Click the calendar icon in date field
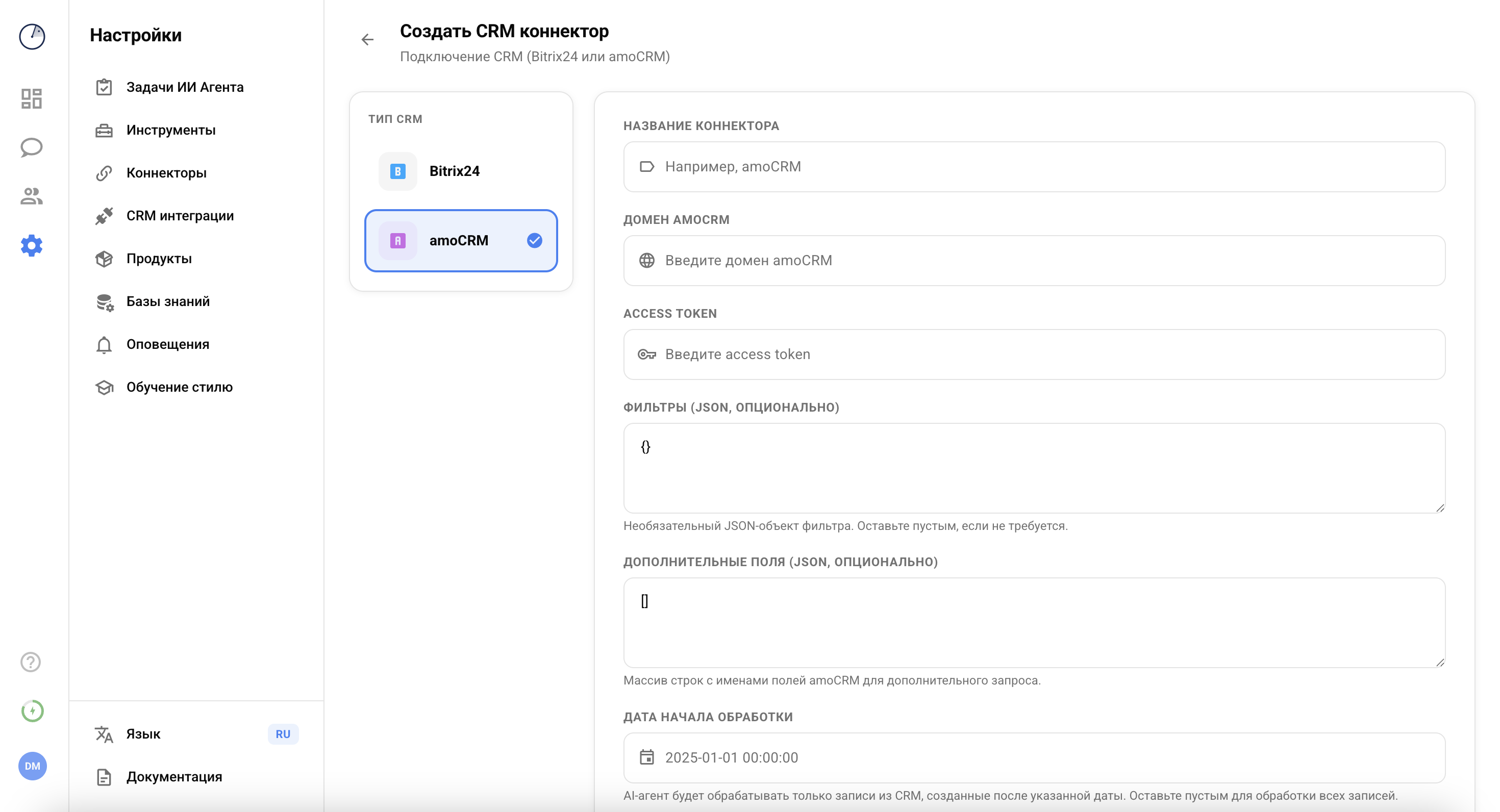 (x=646, y=757)
